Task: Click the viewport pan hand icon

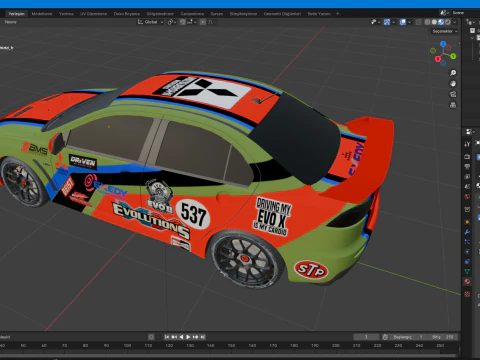Action: 453,84
